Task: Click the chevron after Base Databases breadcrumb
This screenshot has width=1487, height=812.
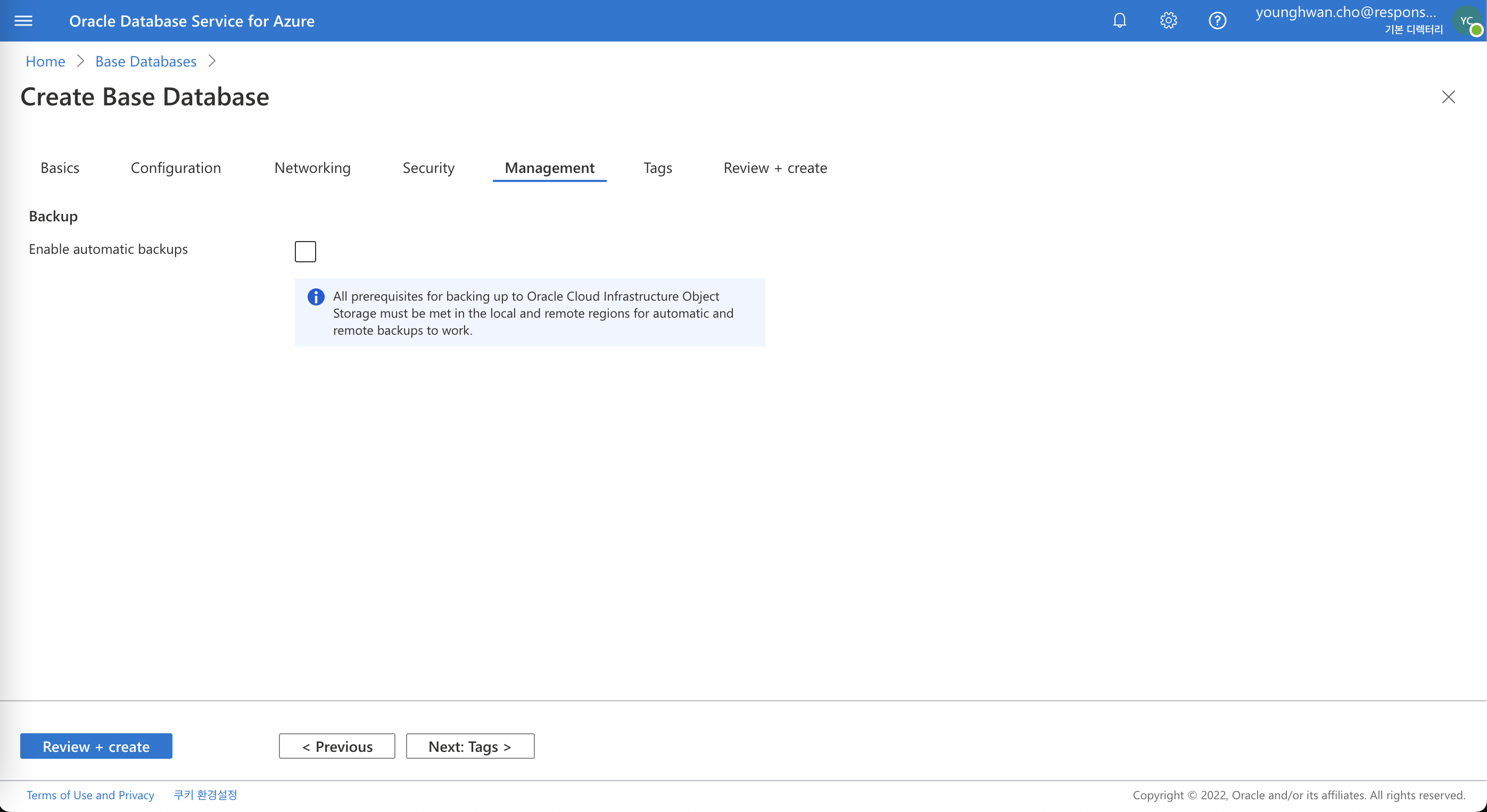Action: 212,61
